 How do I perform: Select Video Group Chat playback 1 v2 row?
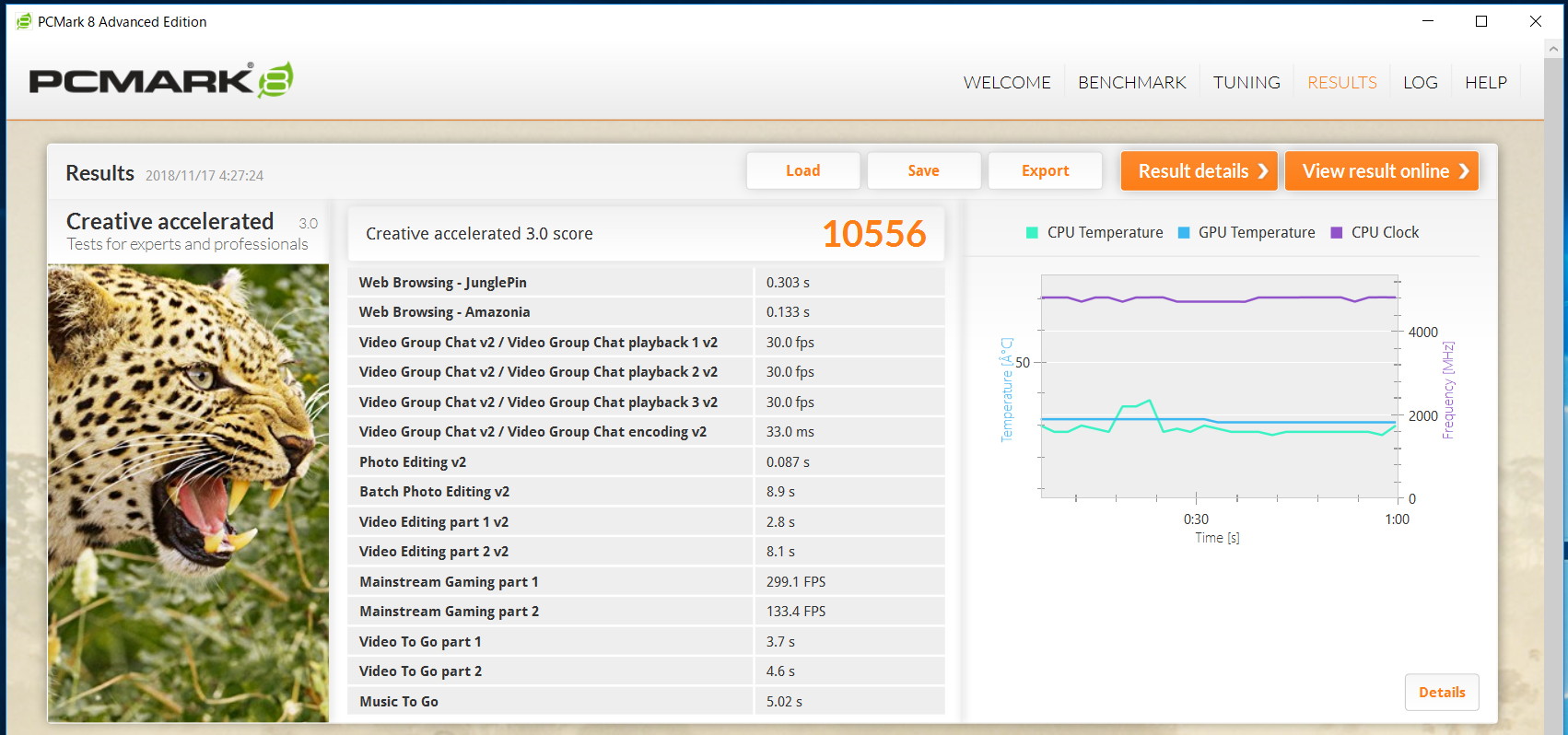click(x=646, y=343)
